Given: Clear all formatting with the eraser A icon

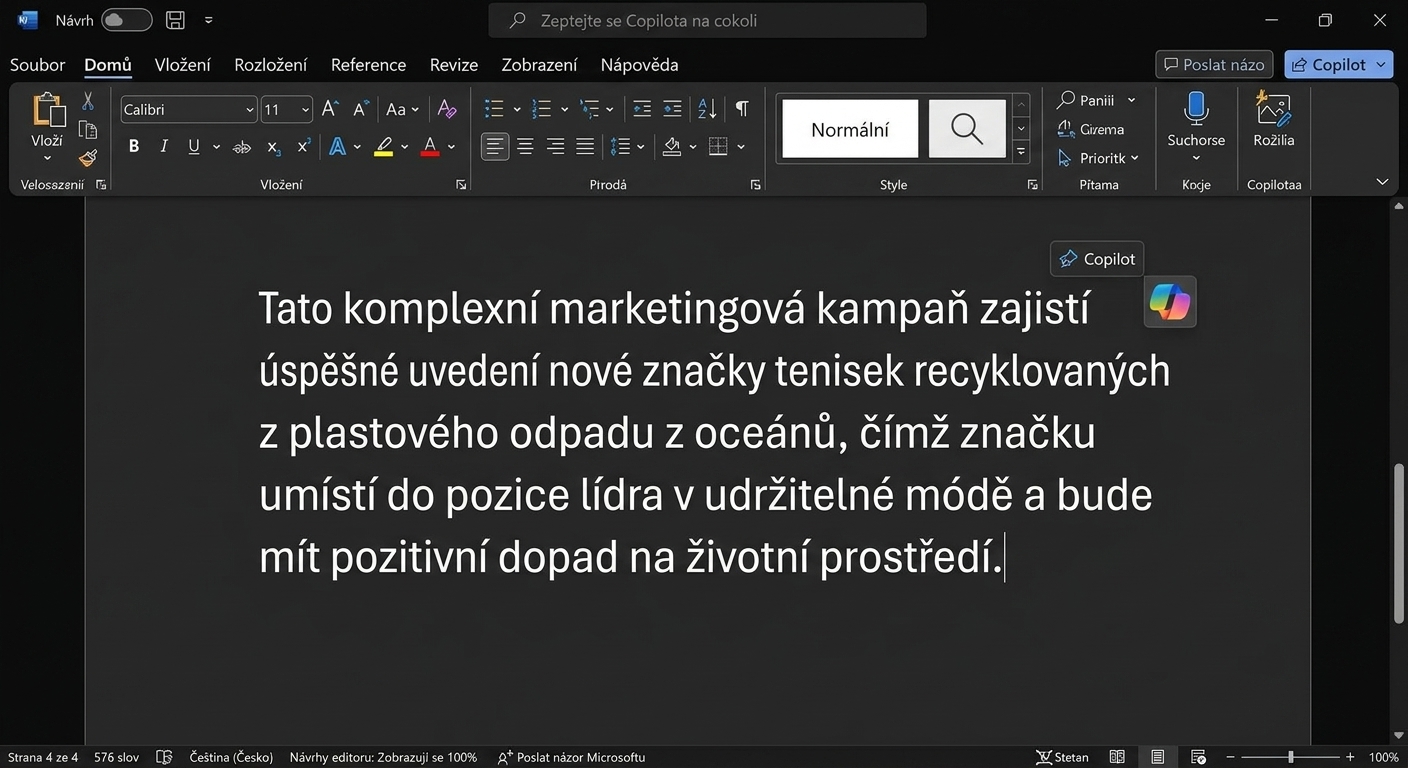Looking at the screenshot, I should click(x=447, y=109).
